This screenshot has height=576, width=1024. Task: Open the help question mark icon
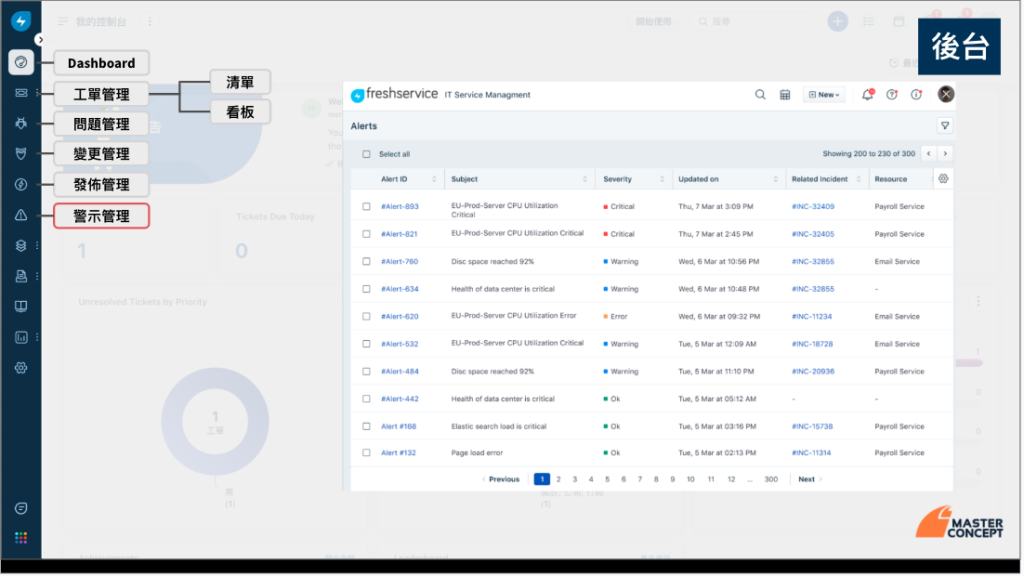[893, 95]
